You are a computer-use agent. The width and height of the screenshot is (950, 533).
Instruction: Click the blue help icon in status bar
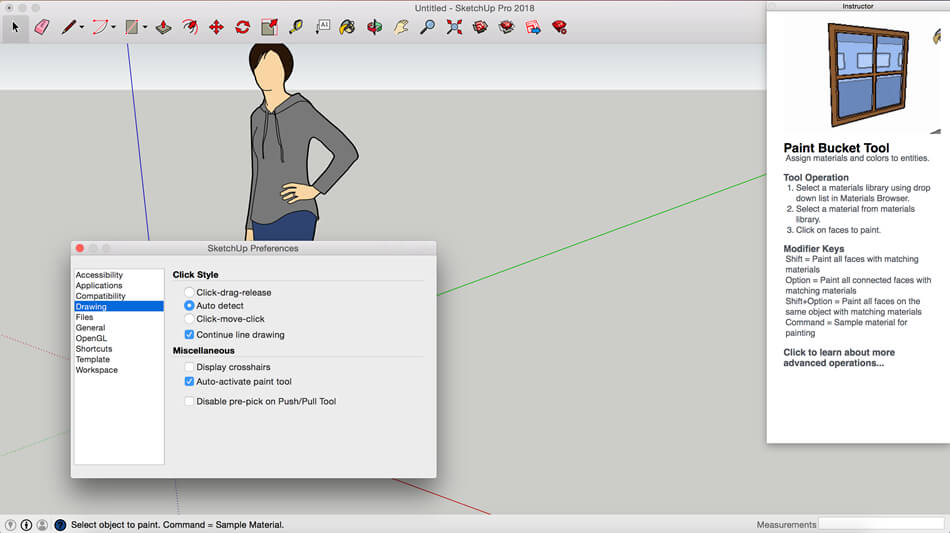[60, 525]
